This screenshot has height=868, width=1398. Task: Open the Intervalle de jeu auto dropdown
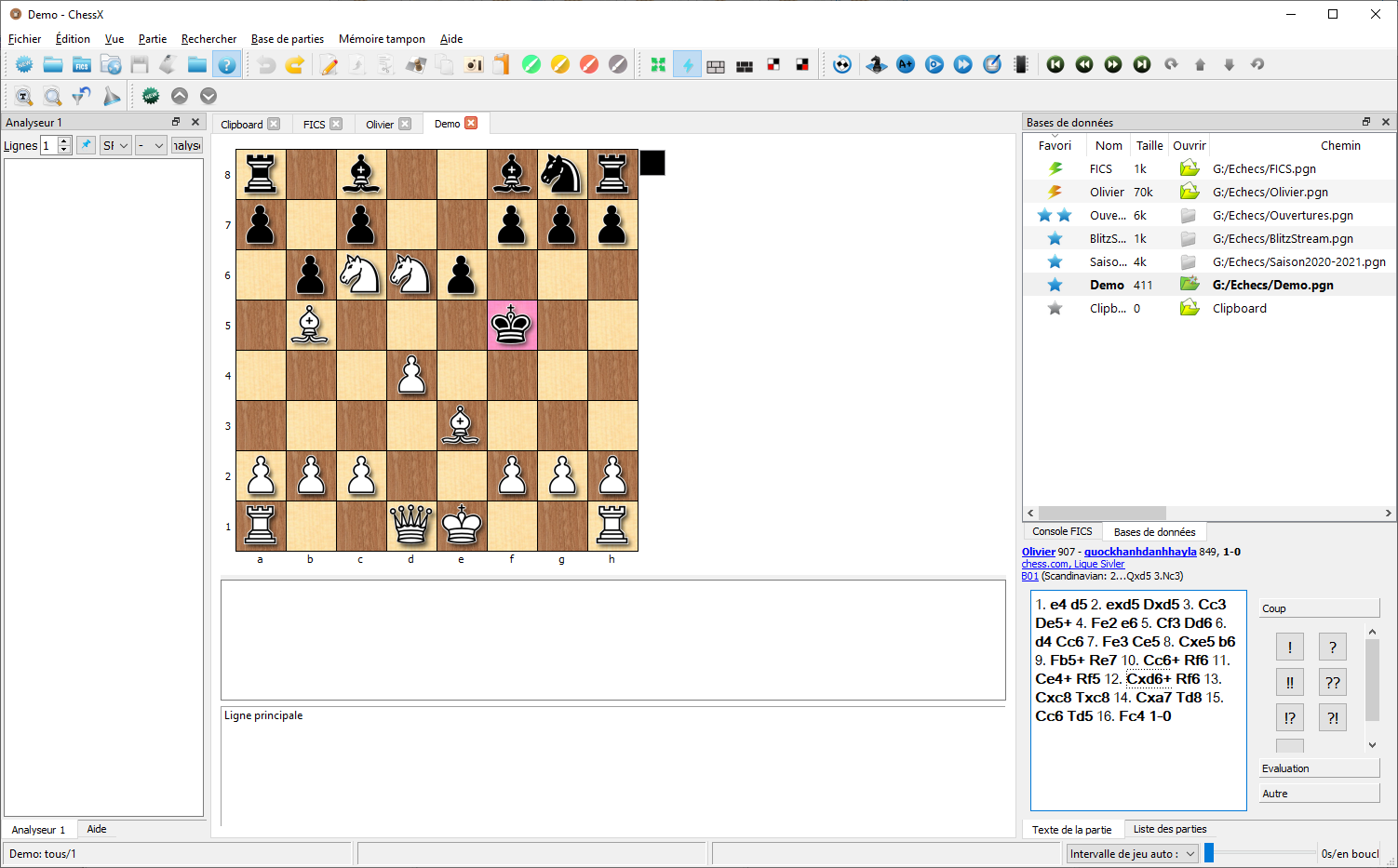pos(1132,854)
